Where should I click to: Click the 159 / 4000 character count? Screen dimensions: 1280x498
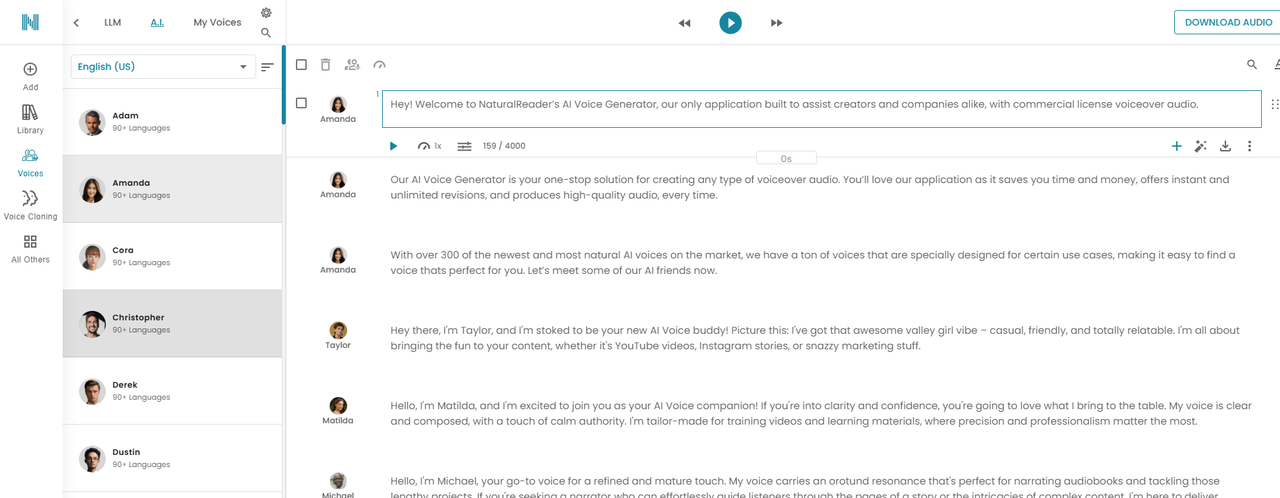(504, 146)
